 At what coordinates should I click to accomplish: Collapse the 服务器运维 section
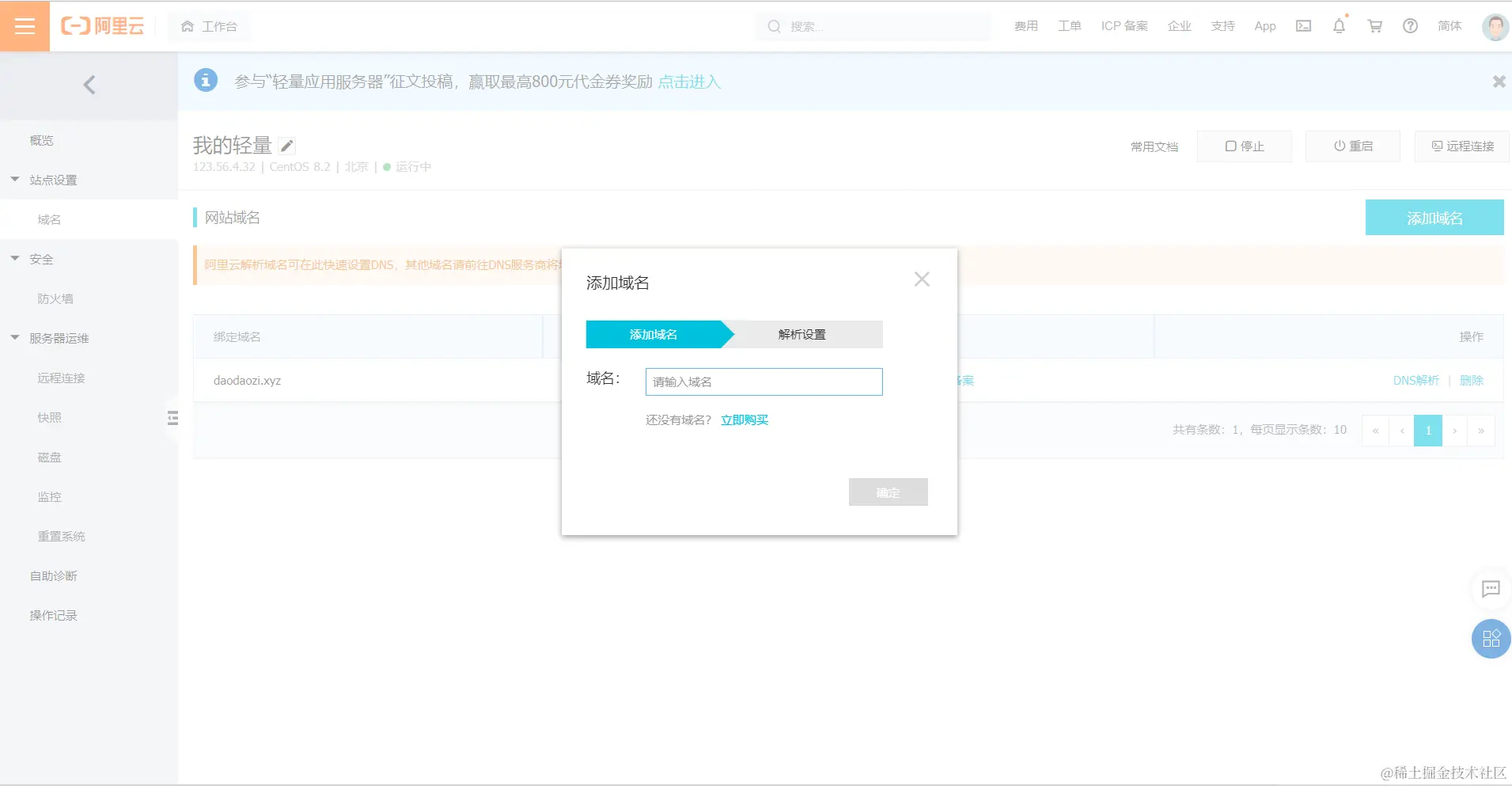coord(13,336)
